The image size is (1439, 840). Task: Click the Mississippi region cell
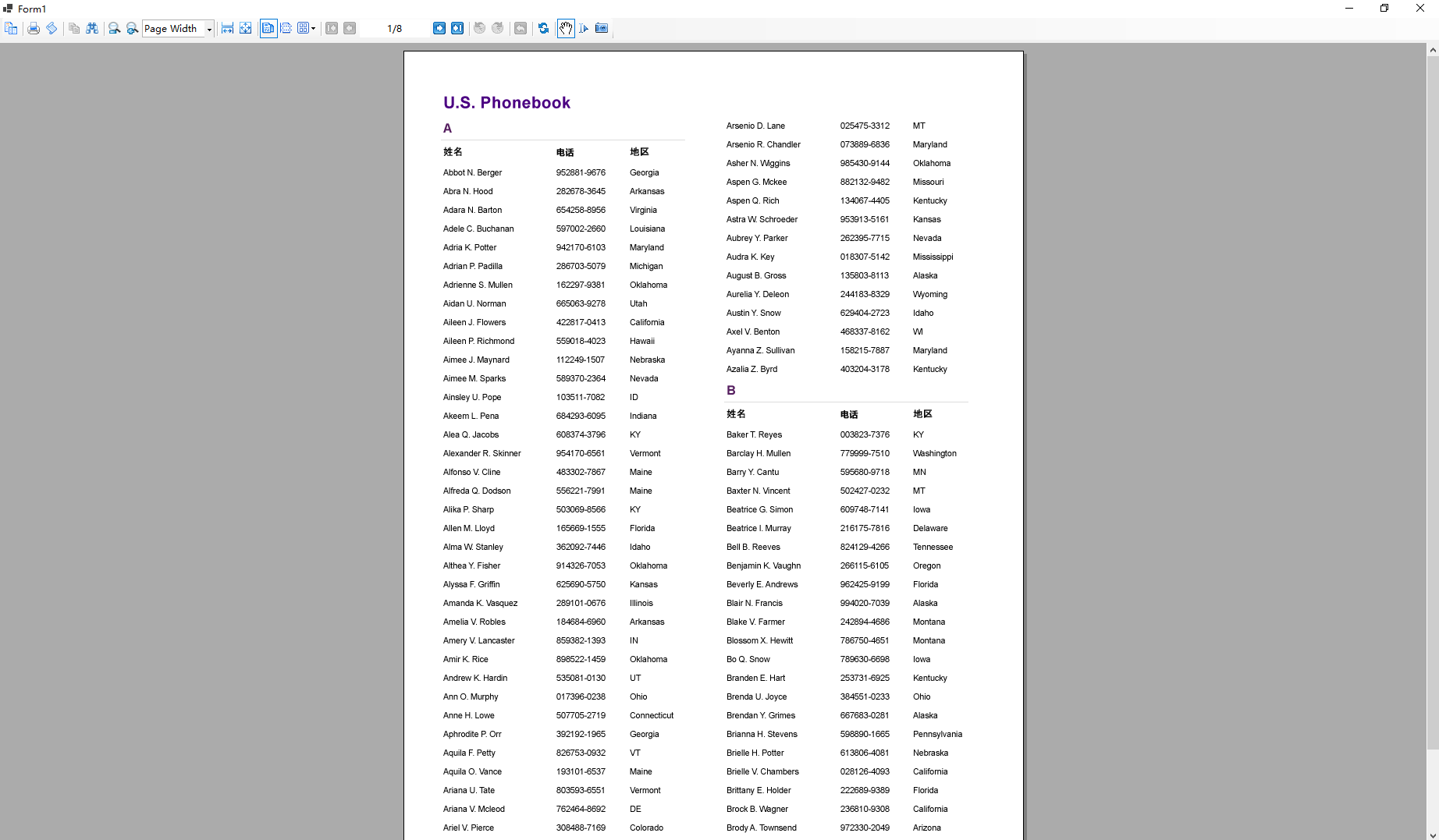click(933, 257)
